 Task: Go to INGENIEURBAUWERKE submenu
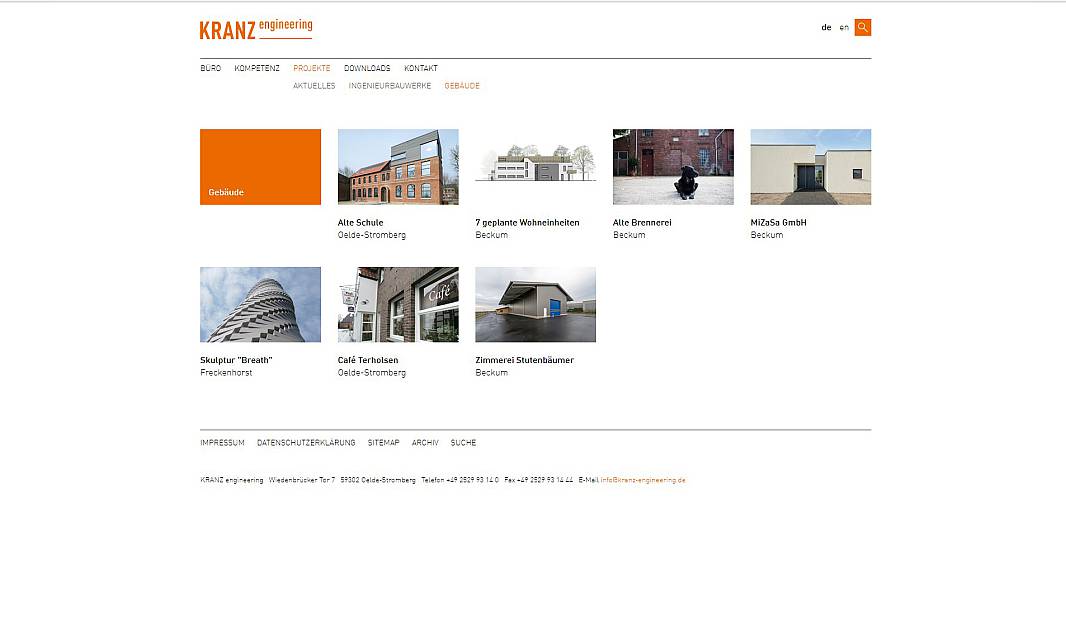click(x=390, y=86)
